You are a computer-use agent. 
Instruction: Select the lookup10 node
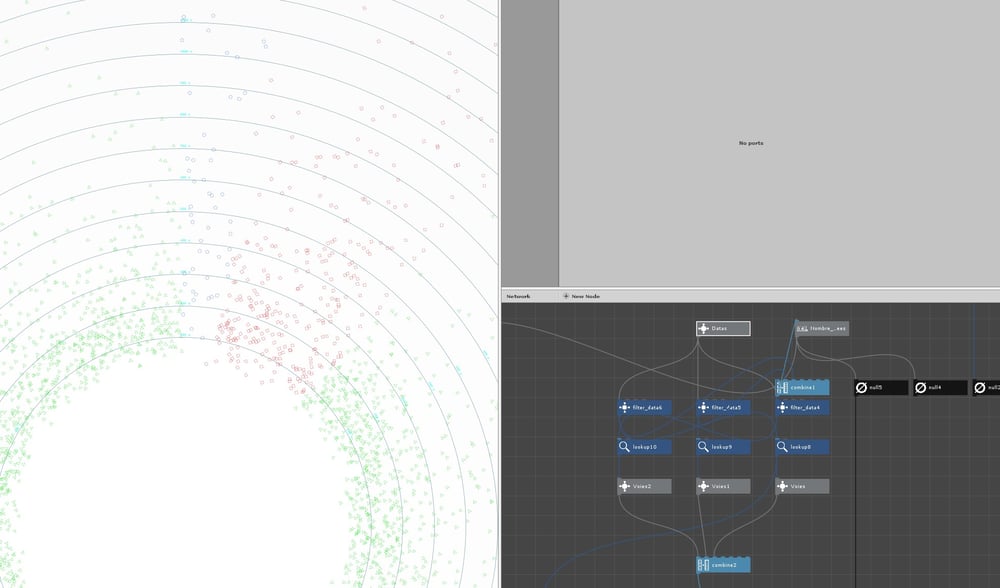pos(644,447)
